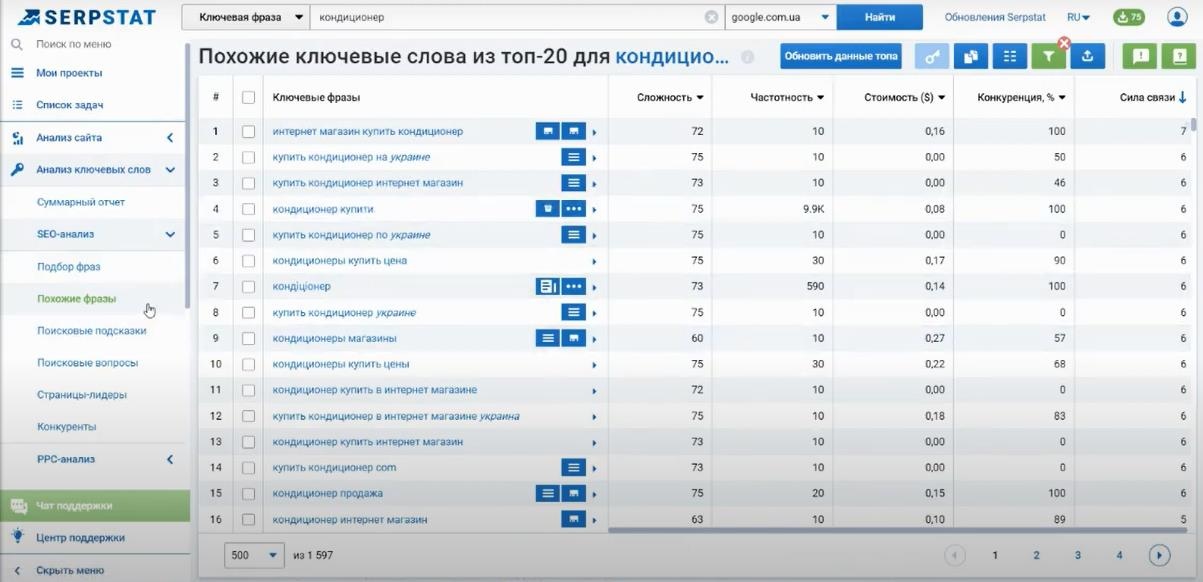Open the user profile avatar
This screenshot has width=1203, height=582.
pos(1177,17)
